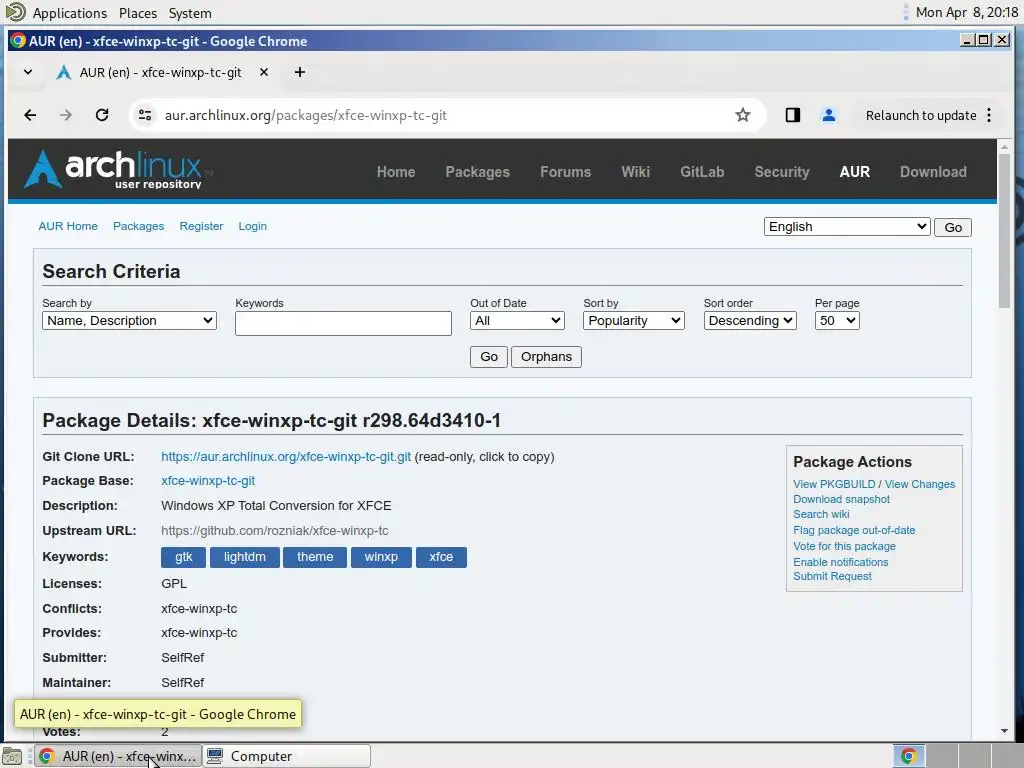
Task: Open Wiki in Arch navigation
Action: pos(635,172)
